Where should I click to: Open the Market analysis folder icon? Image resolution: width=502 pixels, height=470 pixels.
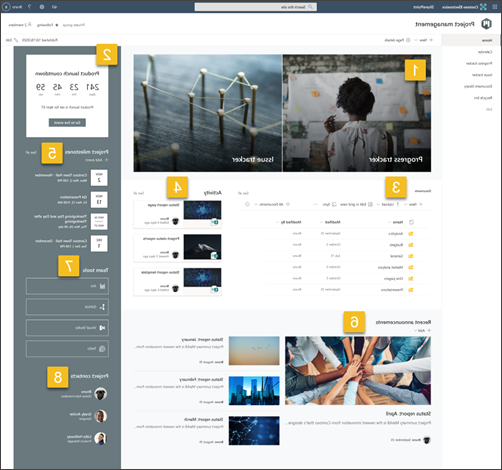click(x=411, y=267)
